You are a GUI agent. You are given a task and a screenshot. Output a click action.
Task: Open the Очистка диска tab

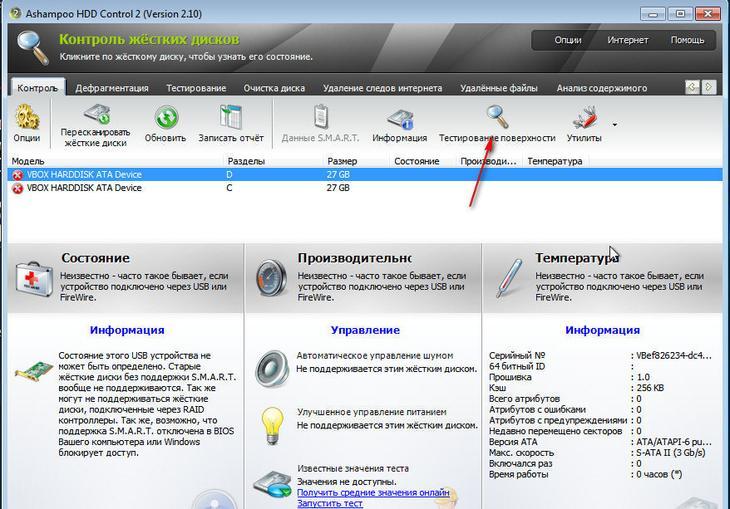click(x=274, y=88)
